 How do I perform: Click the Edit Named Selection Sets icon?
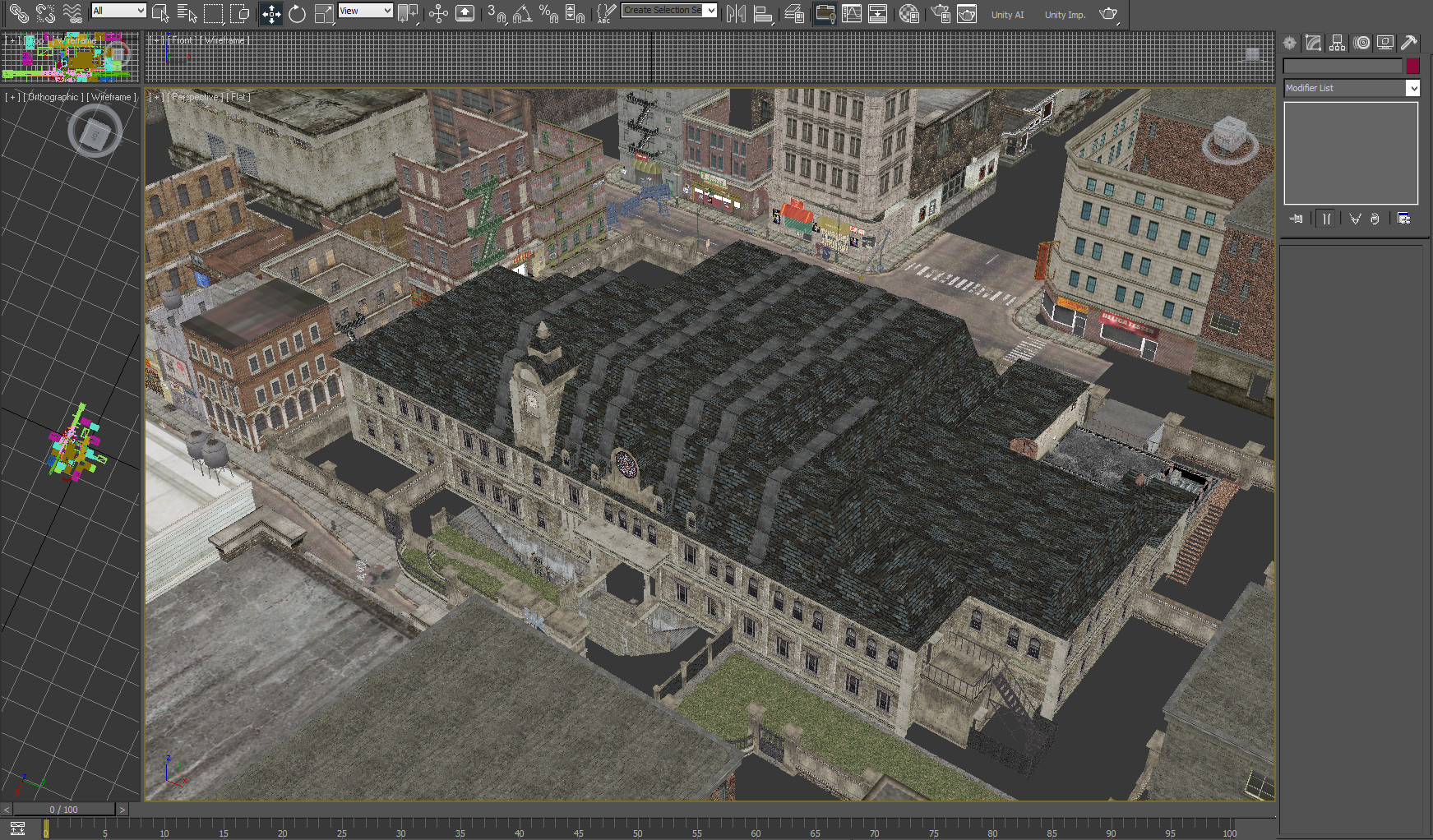tap(606, 13)
